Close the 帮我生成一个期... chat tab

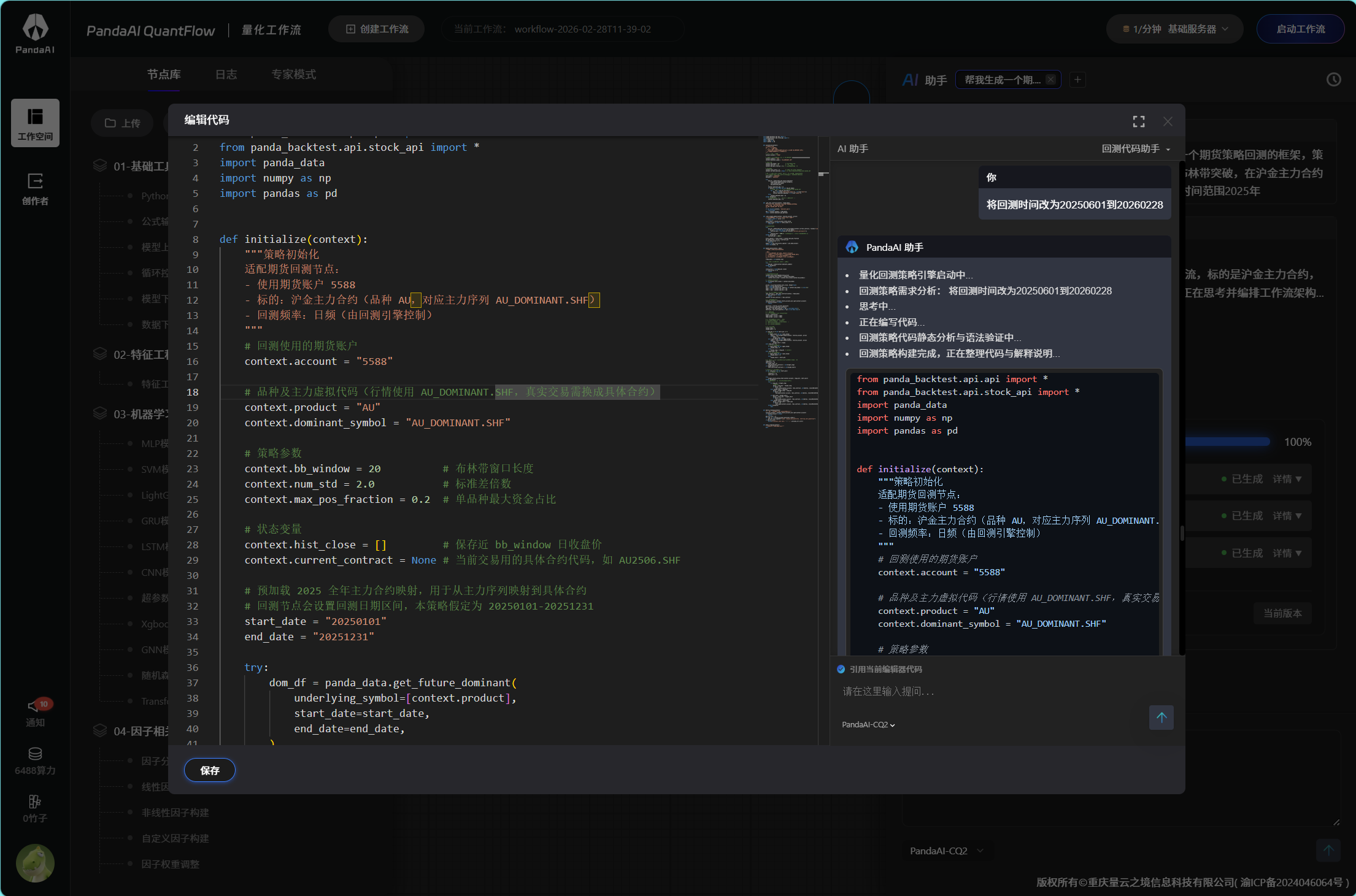pos(1051,80)
